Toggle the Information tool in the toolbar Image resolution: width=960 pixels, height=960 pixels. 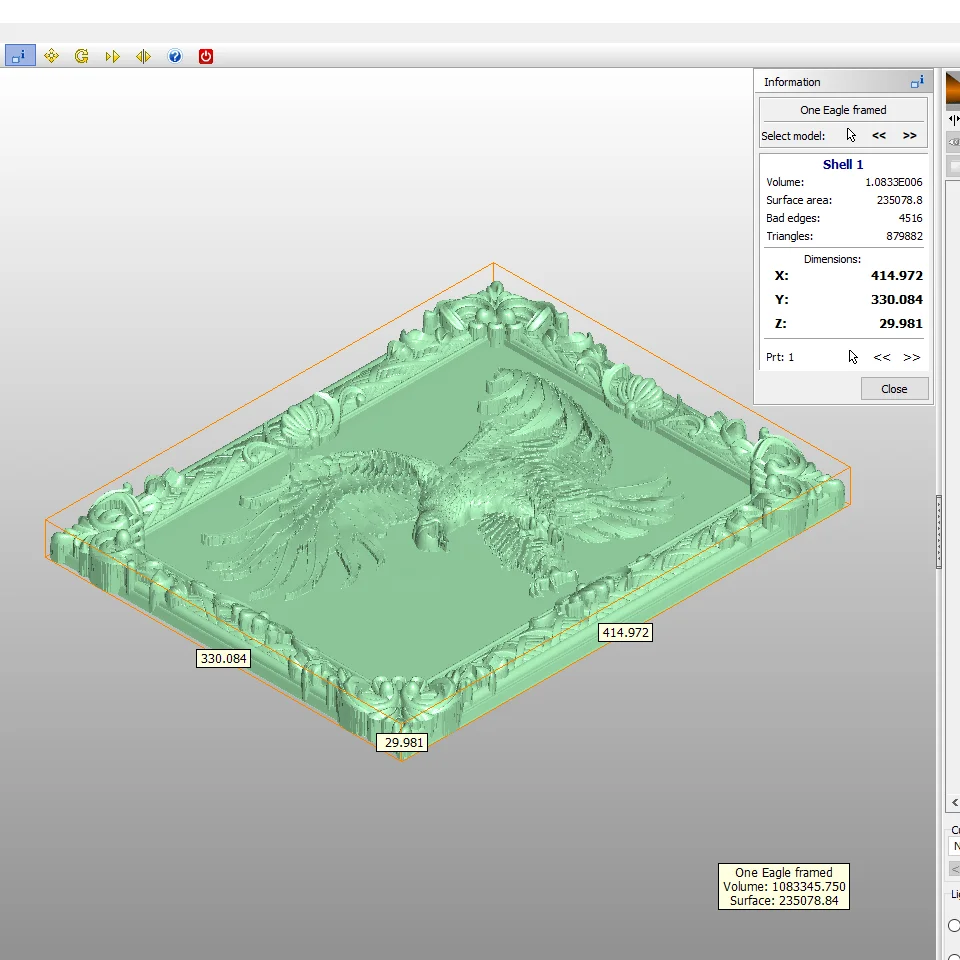20,56
